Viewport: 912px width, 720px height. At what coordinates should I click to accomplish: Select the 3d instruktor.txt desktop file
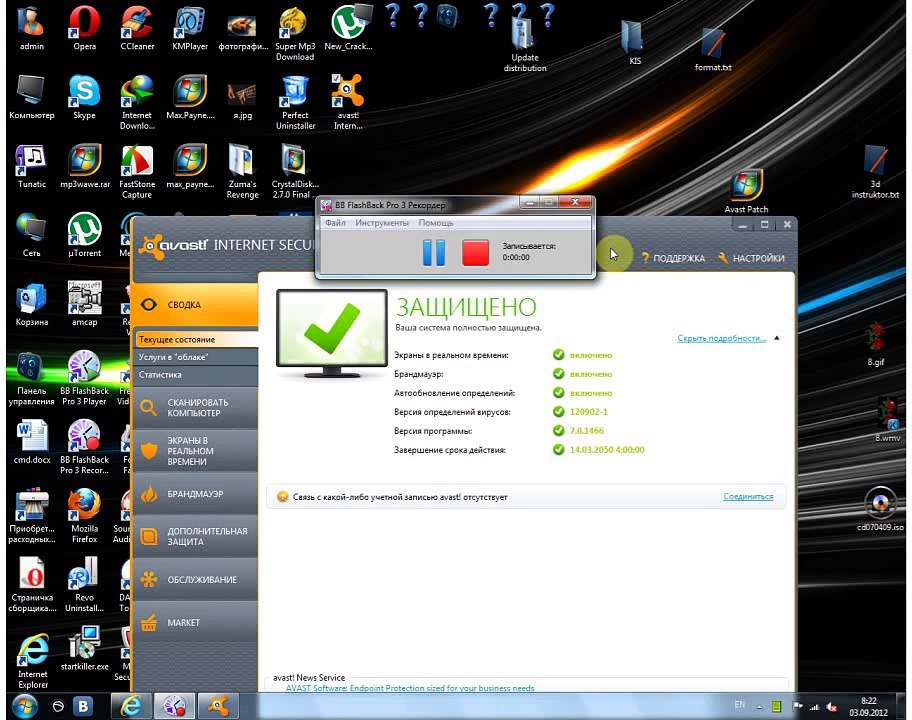coord(875,171)
